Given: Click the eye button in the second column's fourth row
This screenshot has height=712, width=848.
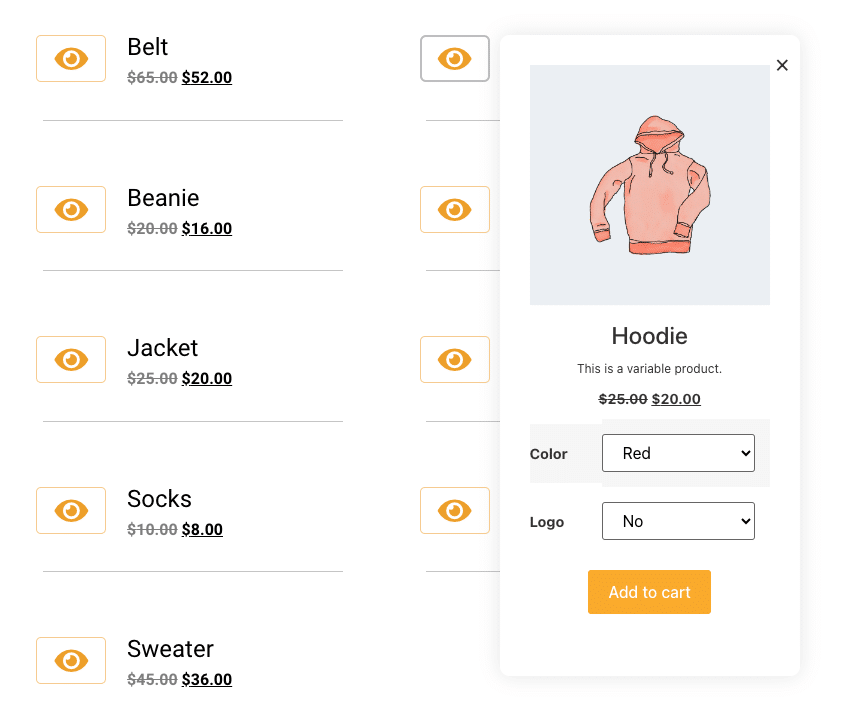Looking at the screenshot, I should pos(455,510).
